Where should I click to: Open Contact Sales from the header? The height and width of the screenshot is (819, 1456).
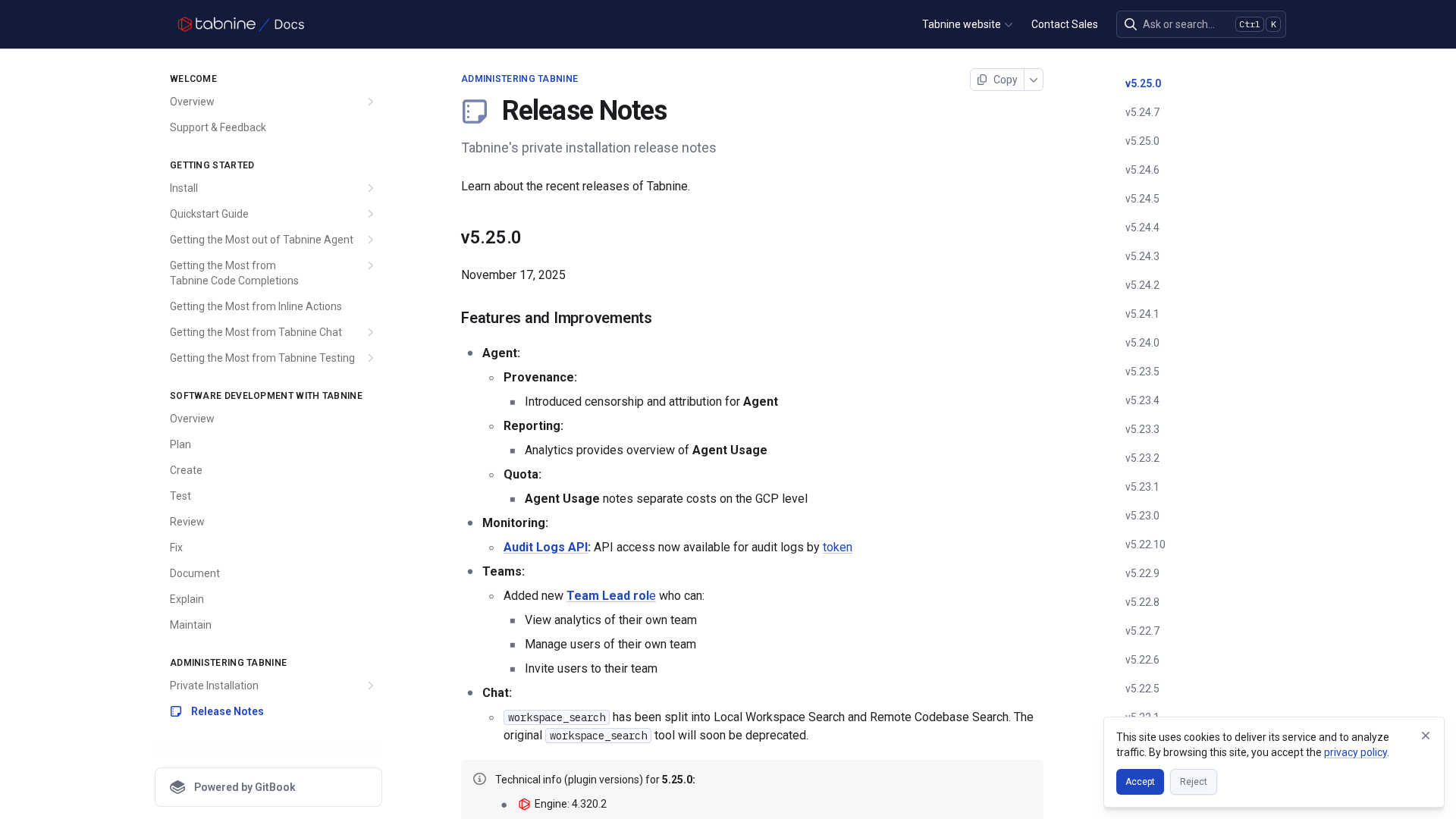click(x=1064, y=24)
